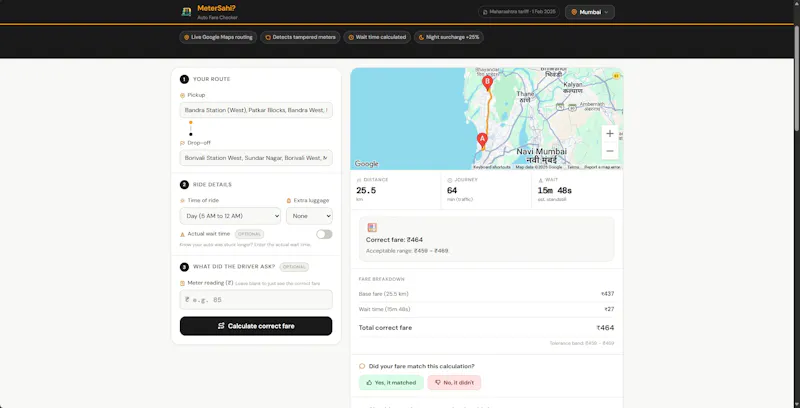
Task: Click the orange location pin beside Mumbai
Action: pyautogui.click(x=574, y=12)
